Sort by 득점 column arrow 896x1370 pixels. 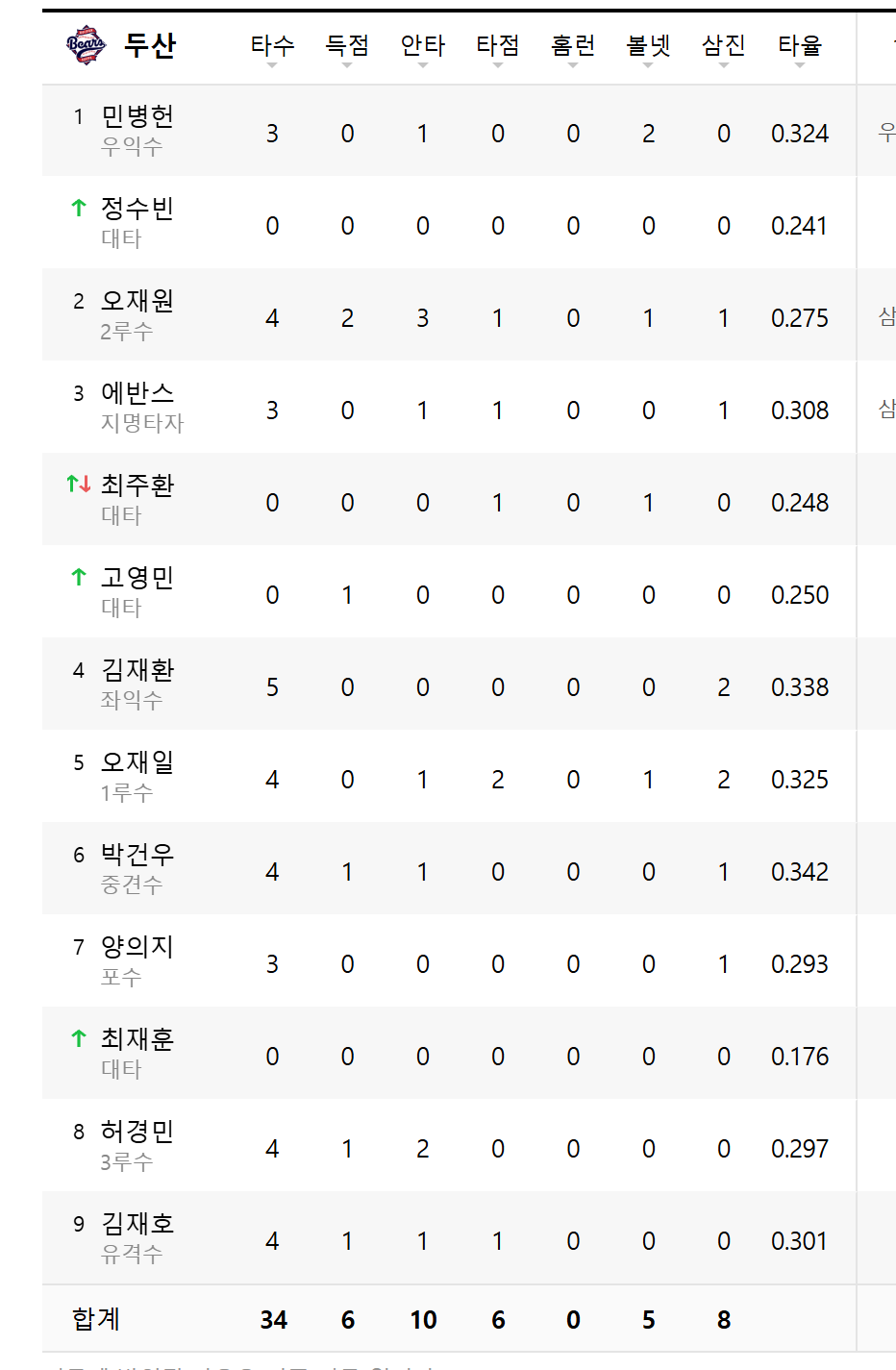(347, 65)
